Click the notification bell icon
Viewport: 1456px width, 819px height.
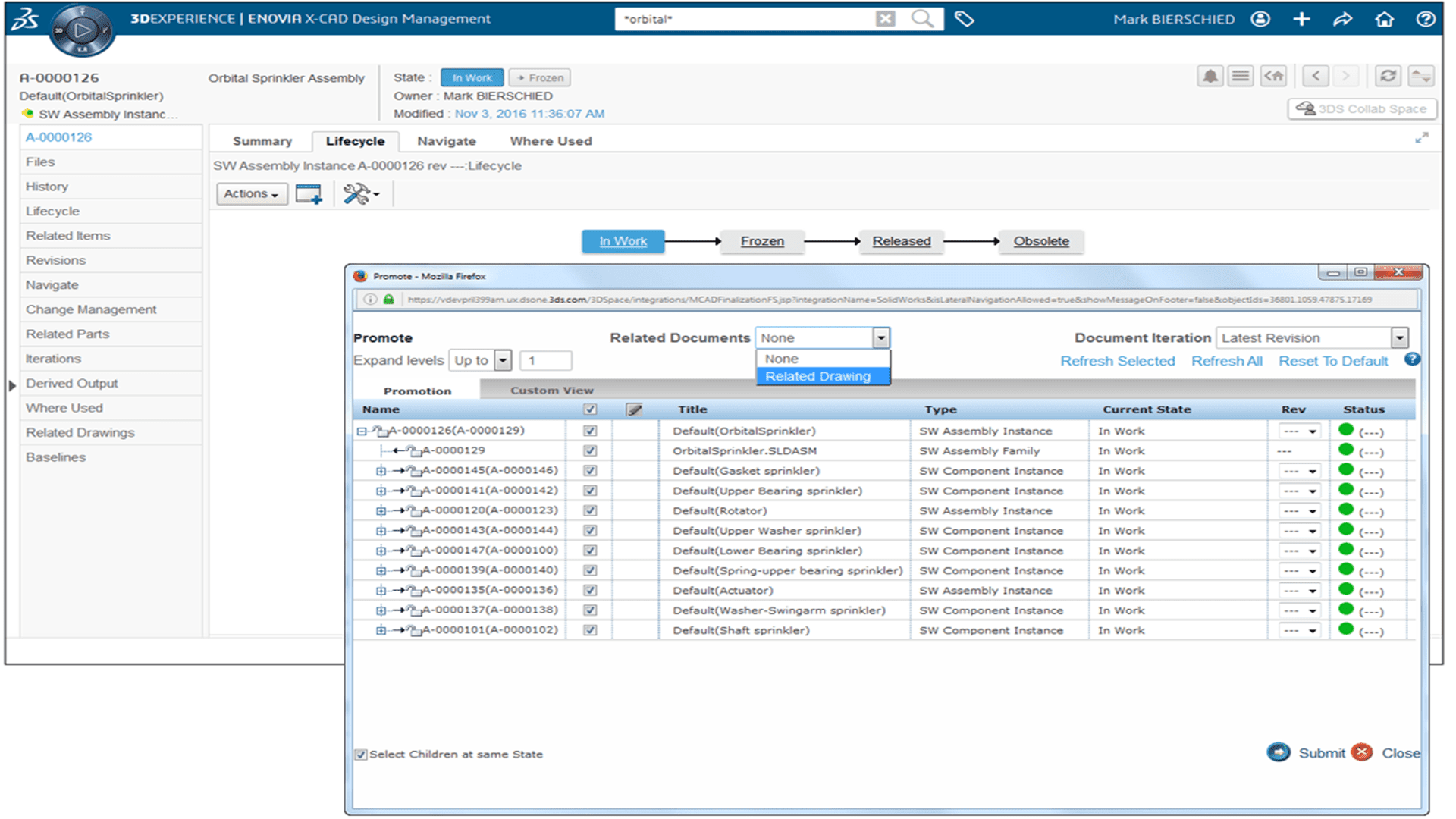pyautogui.click(x=1210, y=77)
